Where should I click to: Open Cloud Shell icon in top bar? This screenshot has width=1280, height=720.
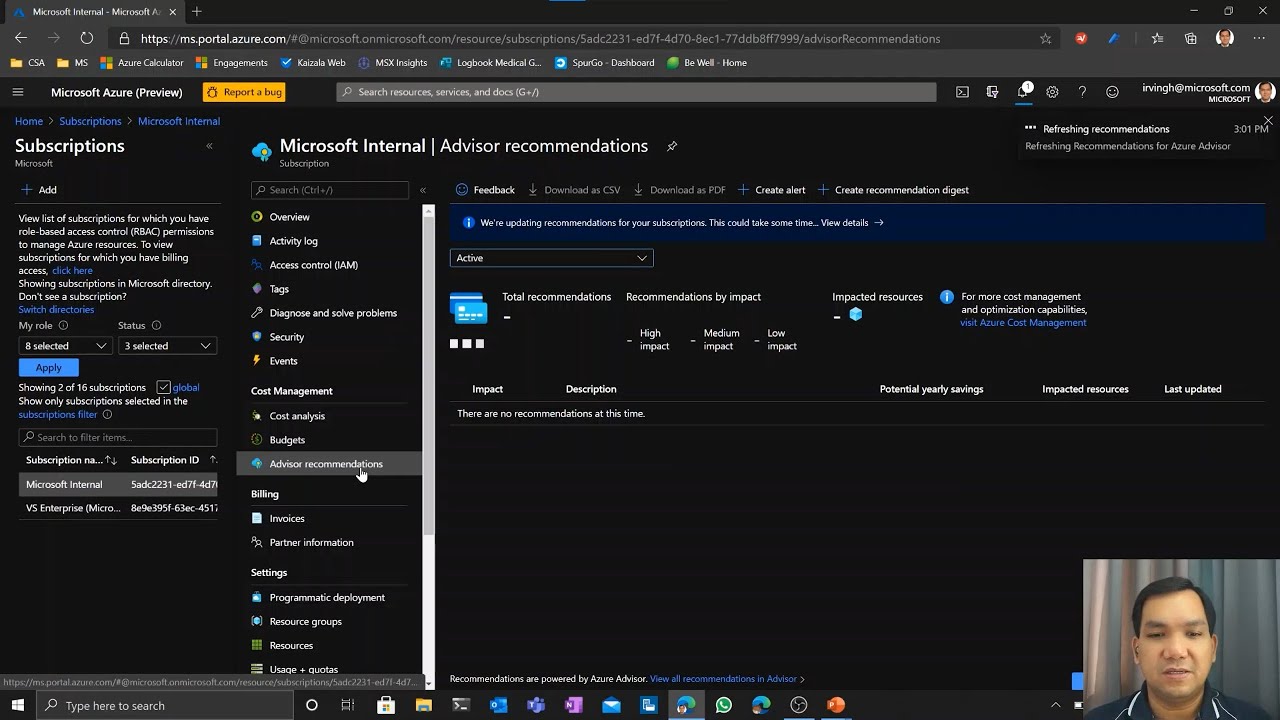962,92
